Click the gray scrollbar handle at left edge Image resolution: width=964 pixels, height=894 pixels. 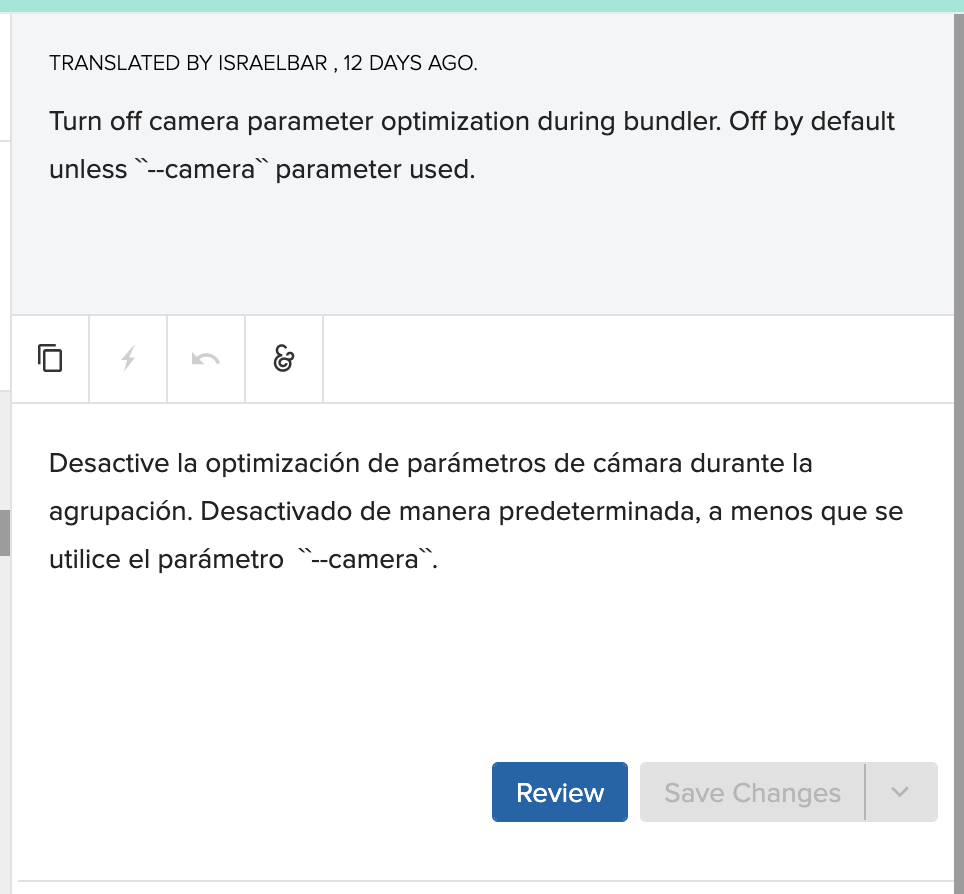[4, 532]
